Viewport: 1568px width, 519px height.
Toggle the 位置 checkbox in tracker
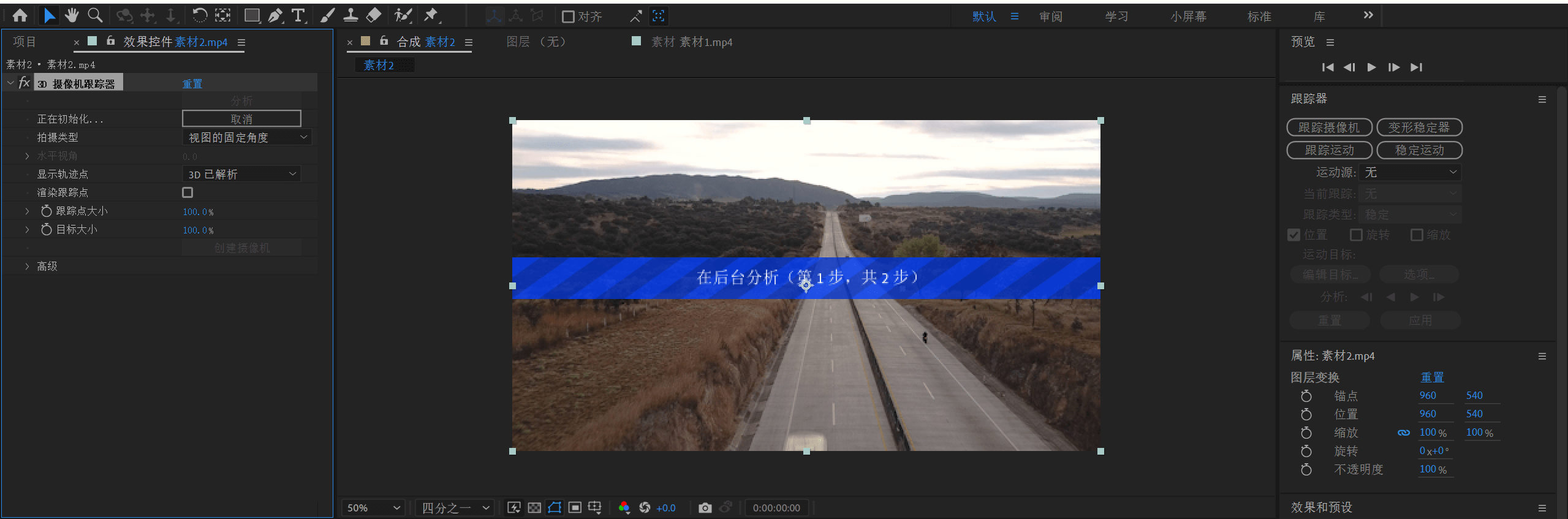(x=1293, y=235)
